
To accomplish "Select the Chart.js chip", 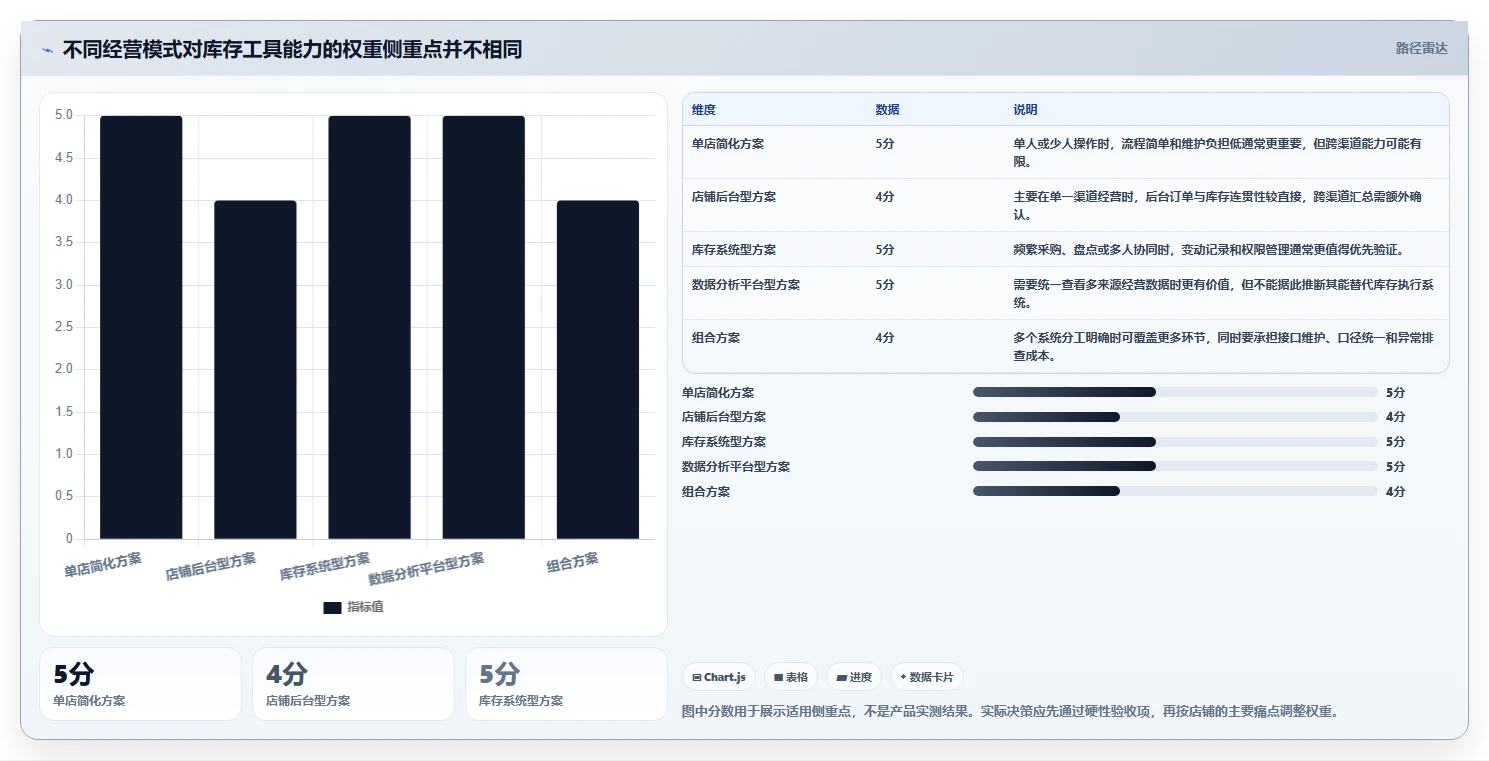I will pyautogui.click(x=719, y=677).
